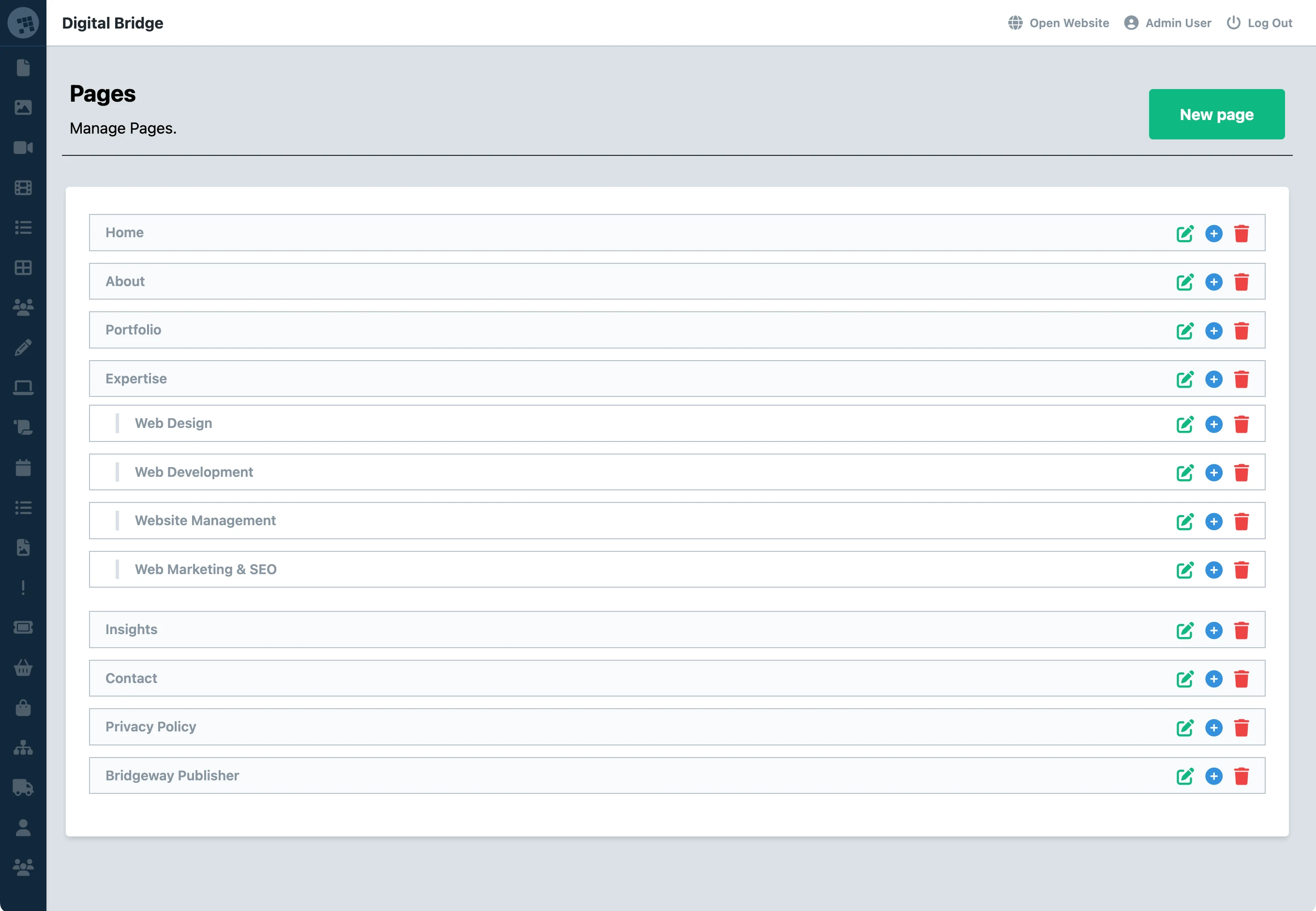Edit the Expertise page

[x=1185, y=380]
